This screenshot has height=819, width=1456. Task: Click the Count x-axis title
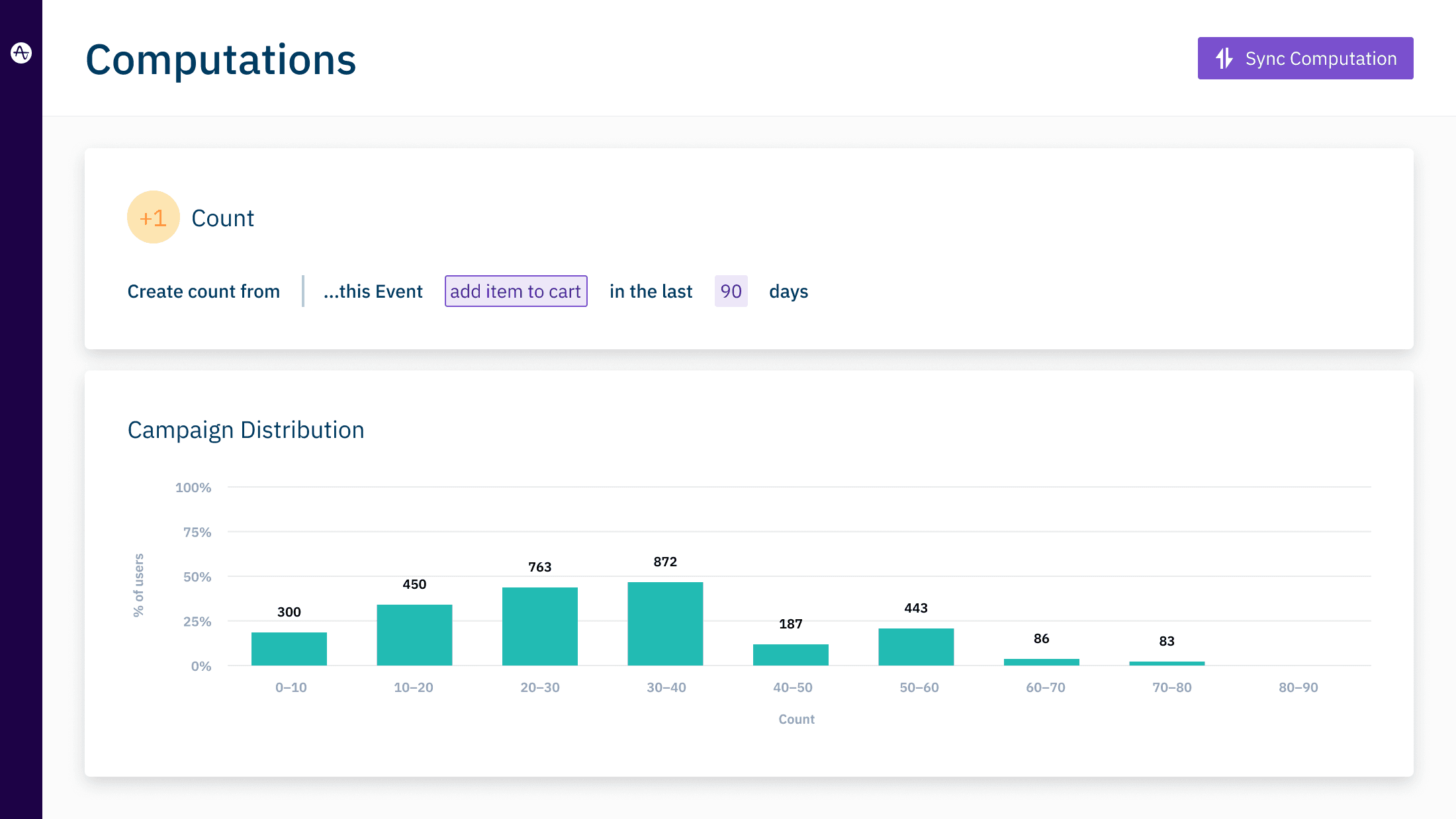[796, 719]
